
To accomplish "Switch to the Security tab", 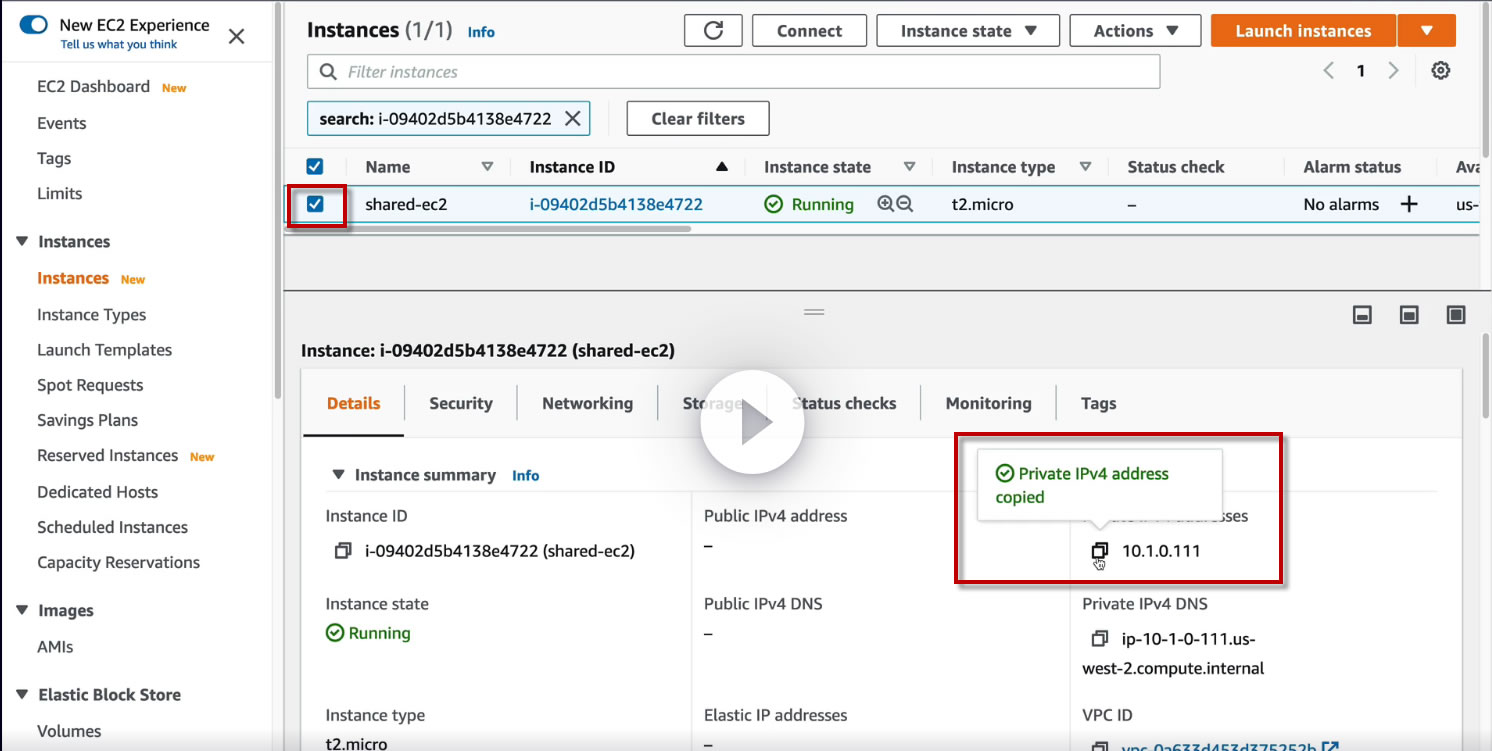I will tap(461, 404).
